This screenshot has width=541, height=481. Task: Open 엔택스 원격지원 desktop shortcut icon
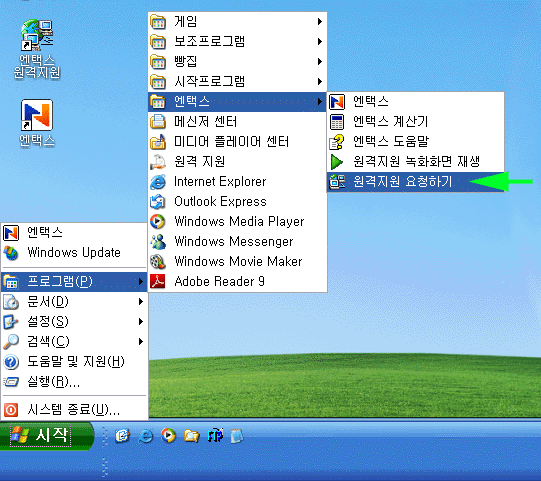pos(37,35)
